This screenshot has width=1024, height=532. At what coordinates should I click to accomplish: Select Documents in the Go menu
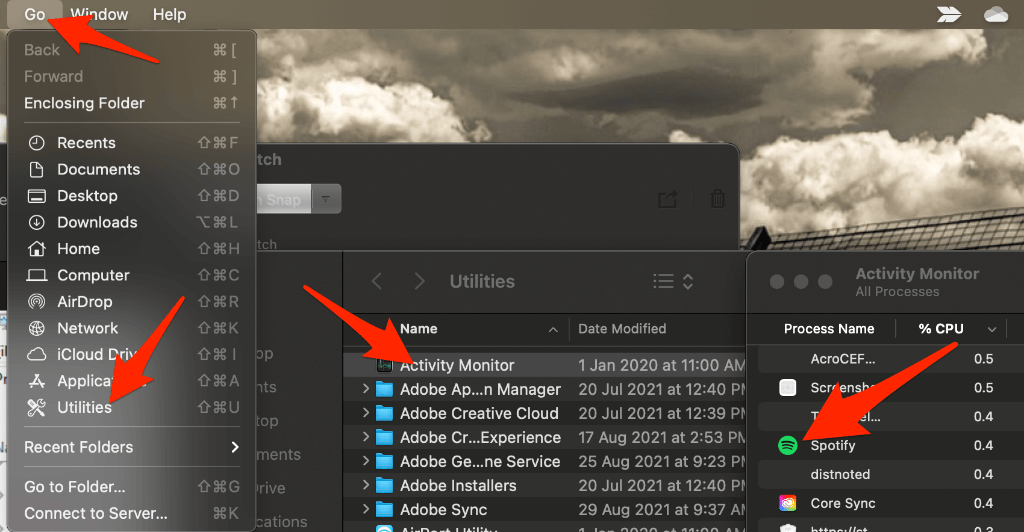click(x=131, y=170)
